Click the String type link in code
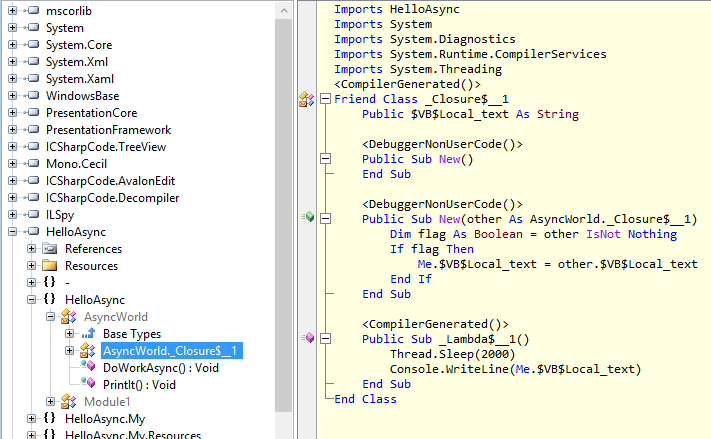This screenshot has height=439, width=711. point(558,114)
